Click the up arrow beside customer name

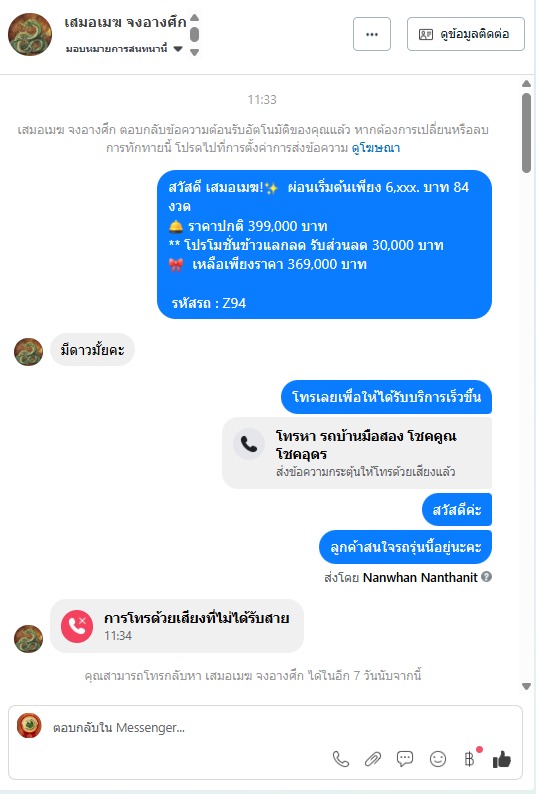(195, 18)
